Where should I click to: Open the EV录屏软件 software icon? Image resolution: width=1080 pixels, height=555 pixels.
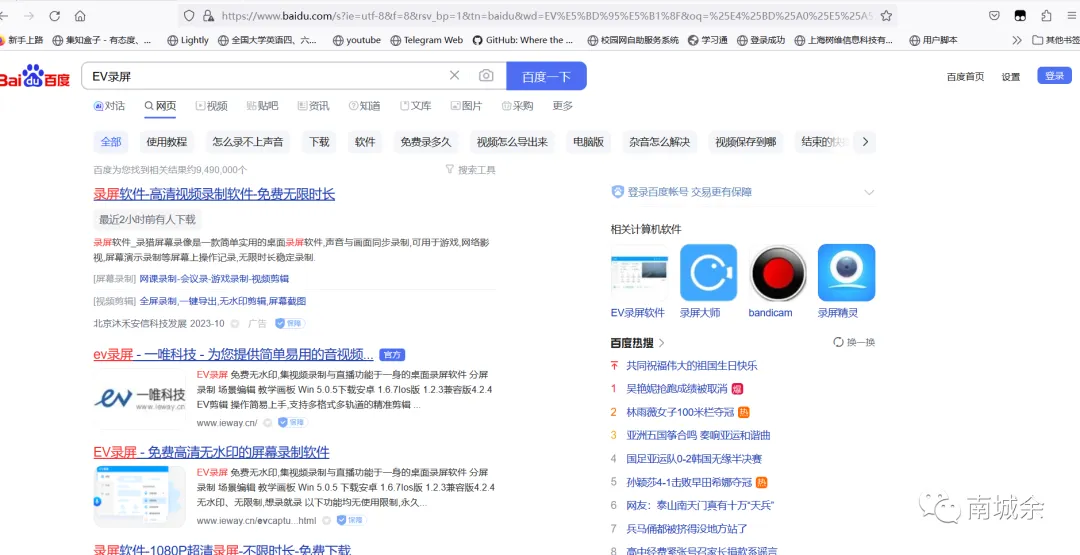point(639,273)
